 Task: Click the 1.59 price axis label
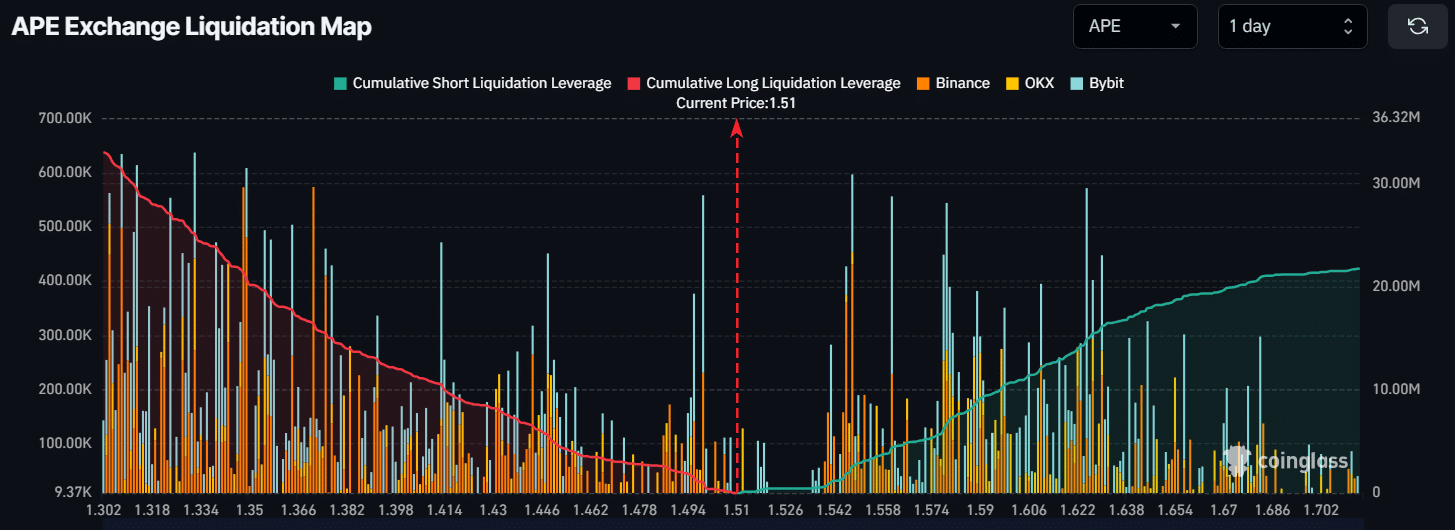tap(980, 510)
